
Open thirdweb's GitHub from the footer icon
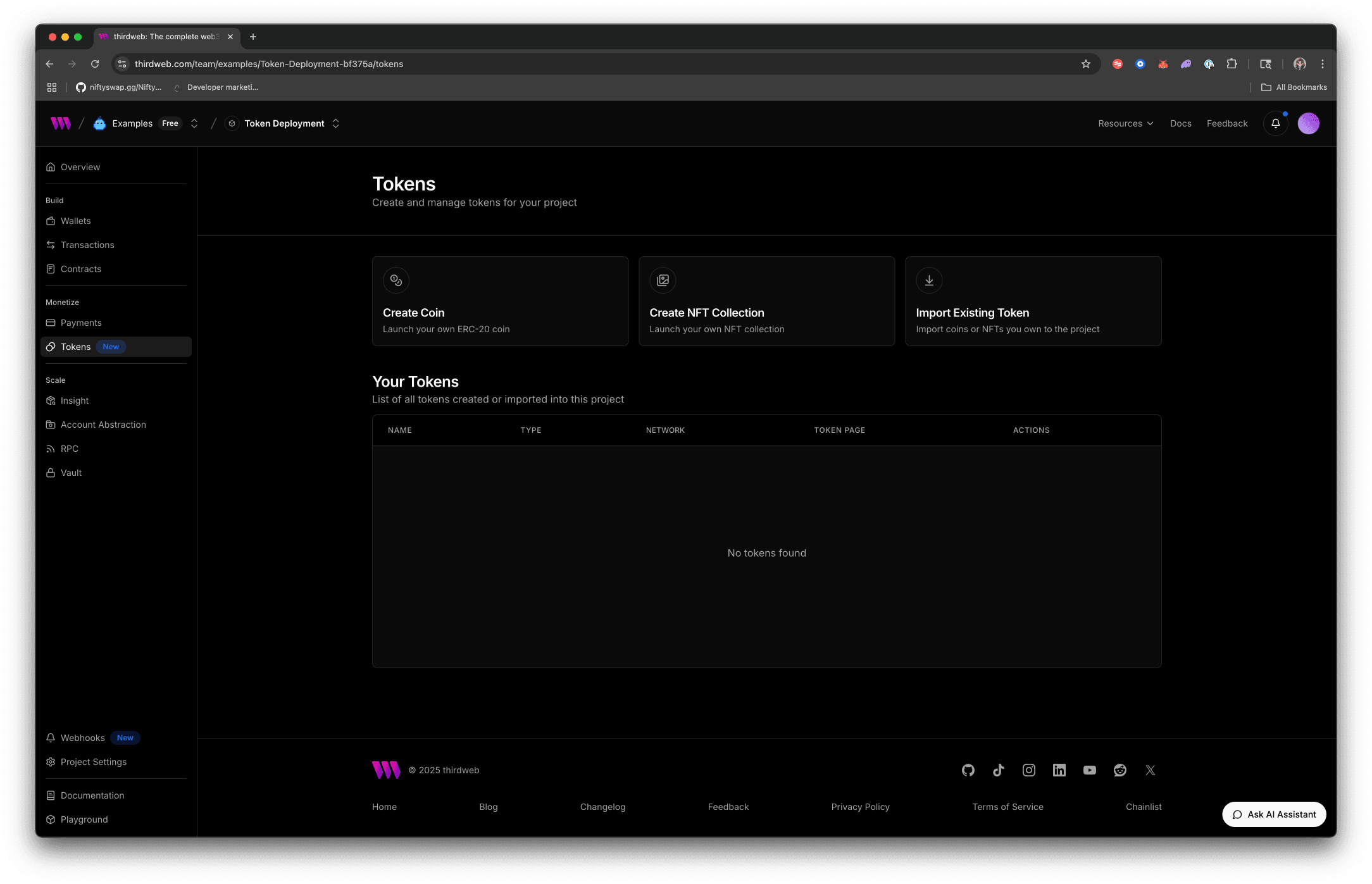(x=968, y=770)
